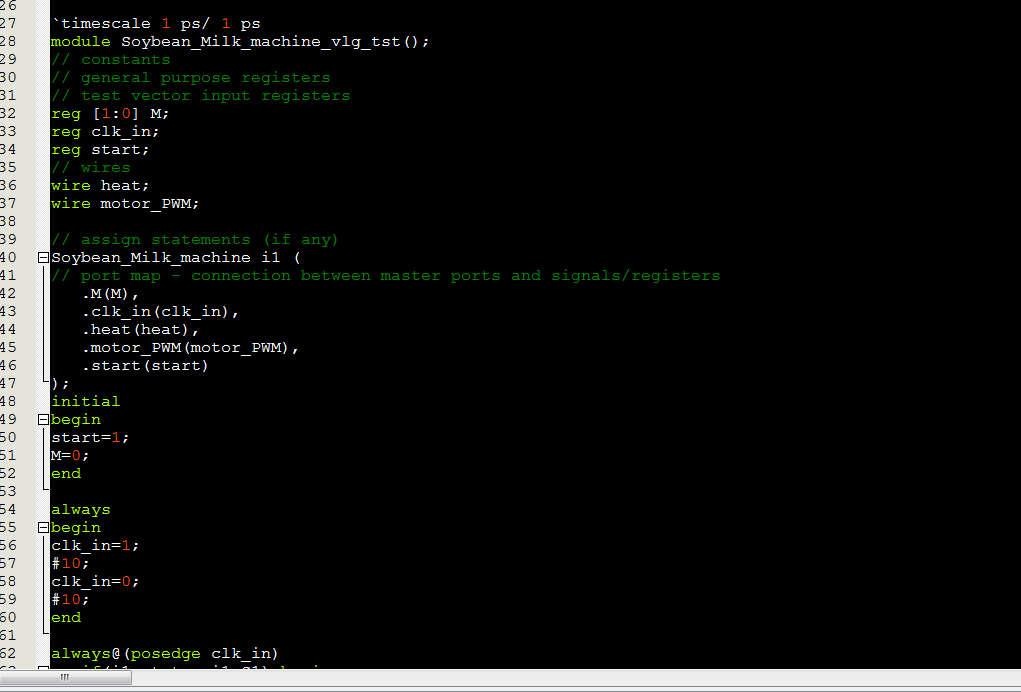Screen dimensions: 1021x692
Task: Click the '// assign statements (if any)' comment
Action: click(195, 240)
